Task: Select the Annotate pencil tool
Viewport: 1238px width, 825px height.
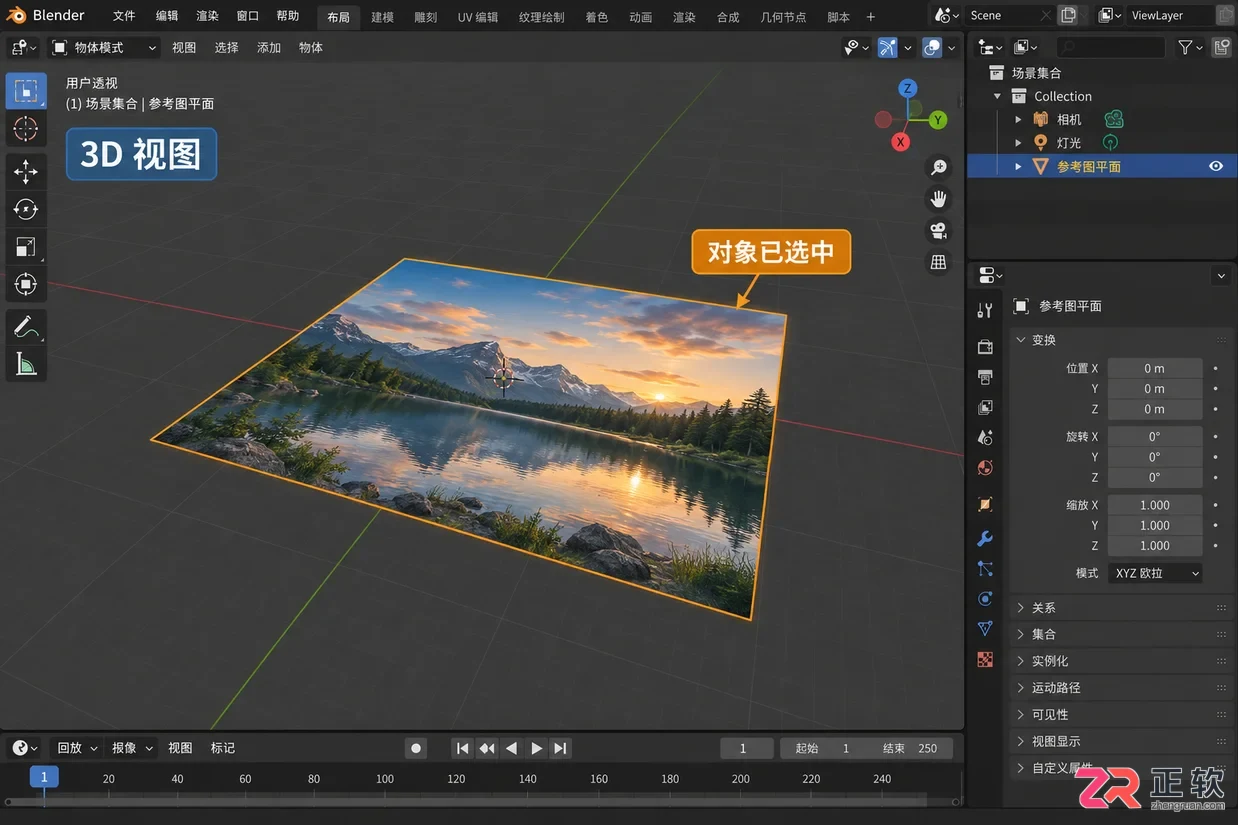Action: coord(26,327)
